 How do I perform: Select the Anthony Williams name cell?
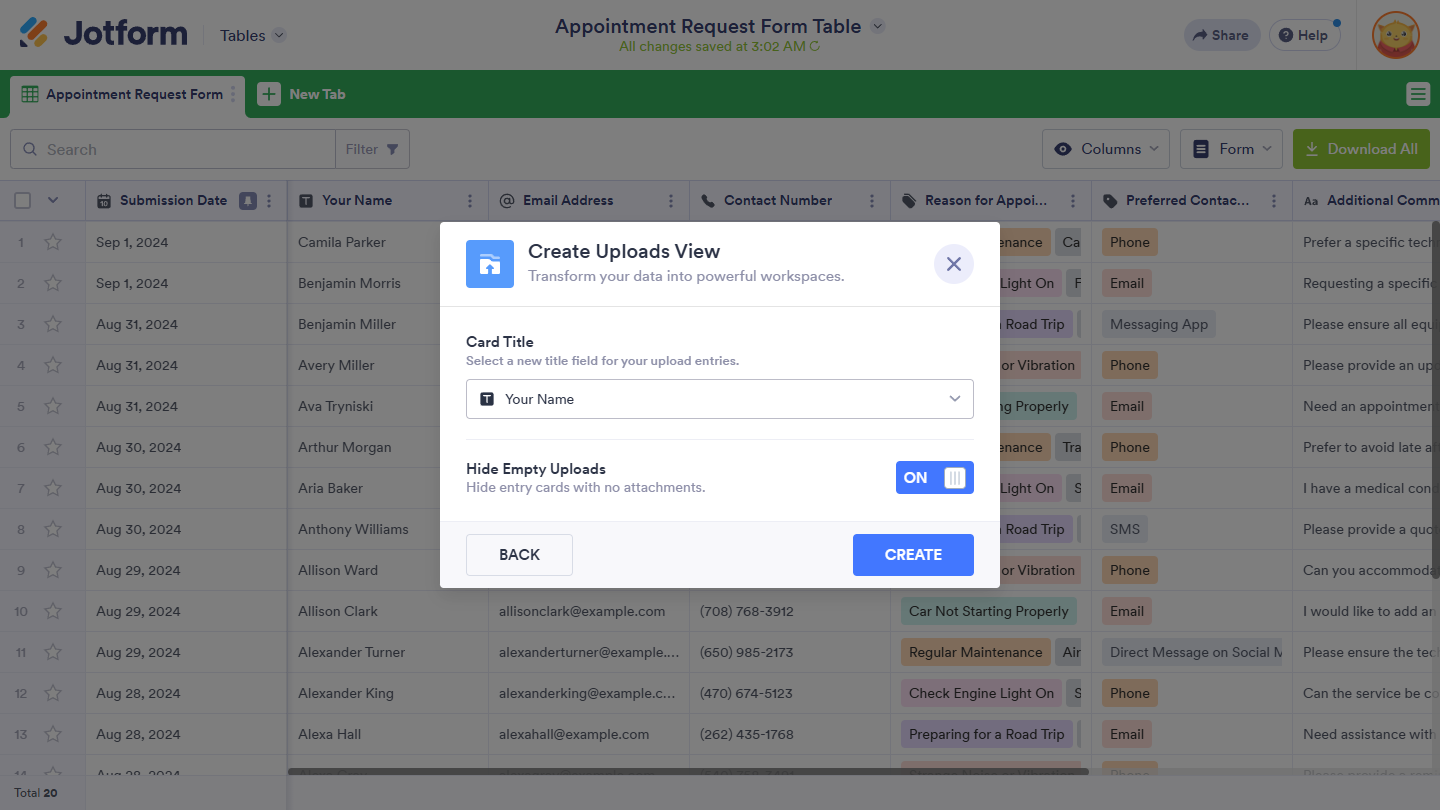(x=387, y=529)
